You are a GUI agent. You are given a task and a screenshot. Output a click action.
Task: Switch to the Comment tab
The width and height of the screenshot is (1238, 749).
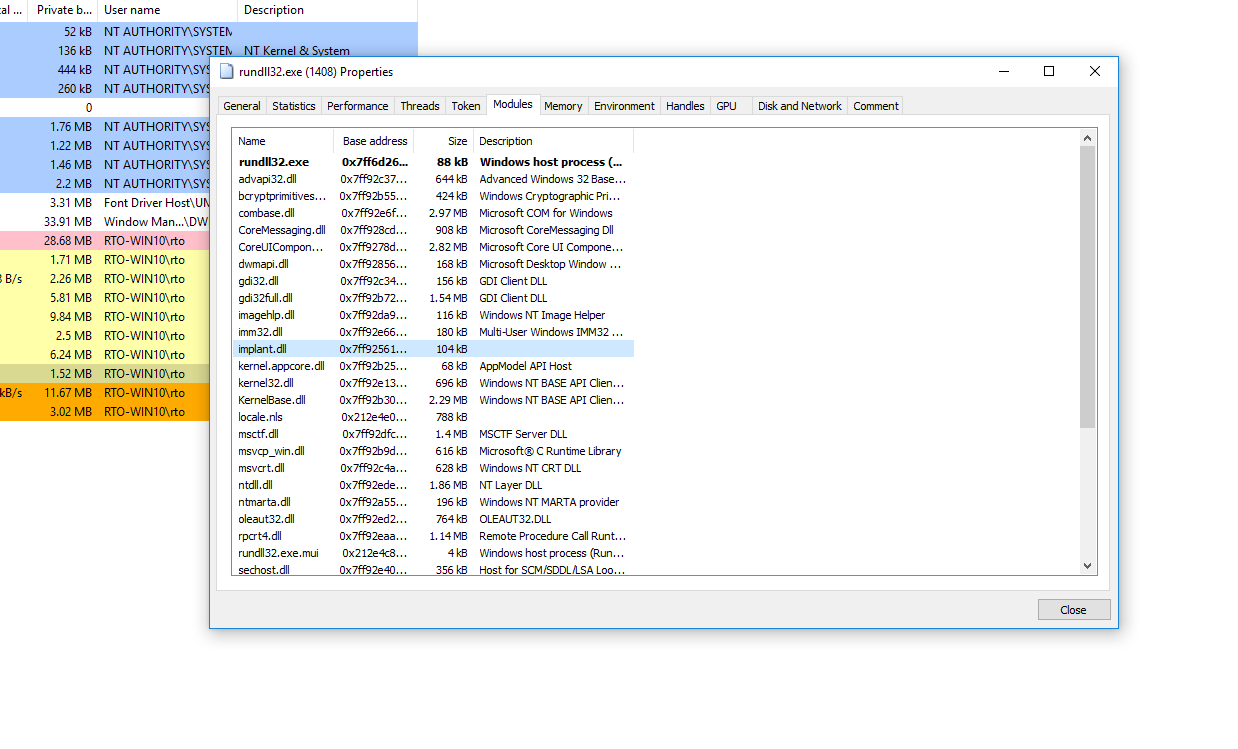[x=876, y=106]
